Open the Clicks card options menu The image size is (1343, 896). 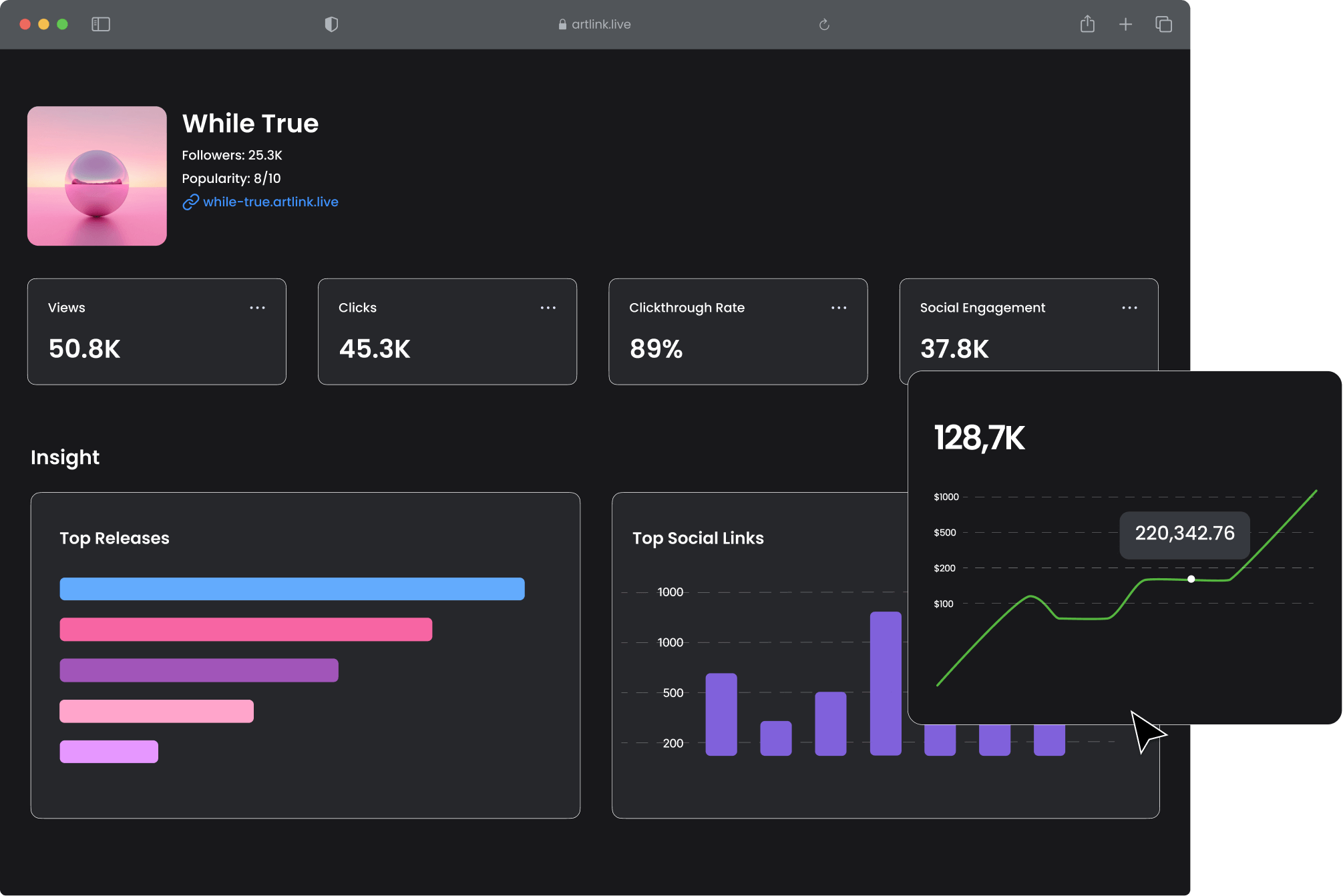pos(548,308)
